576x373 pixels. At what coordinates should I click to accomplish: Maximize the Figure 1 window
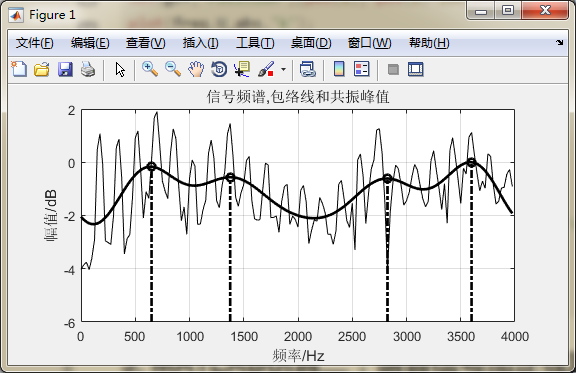point(508,11)
